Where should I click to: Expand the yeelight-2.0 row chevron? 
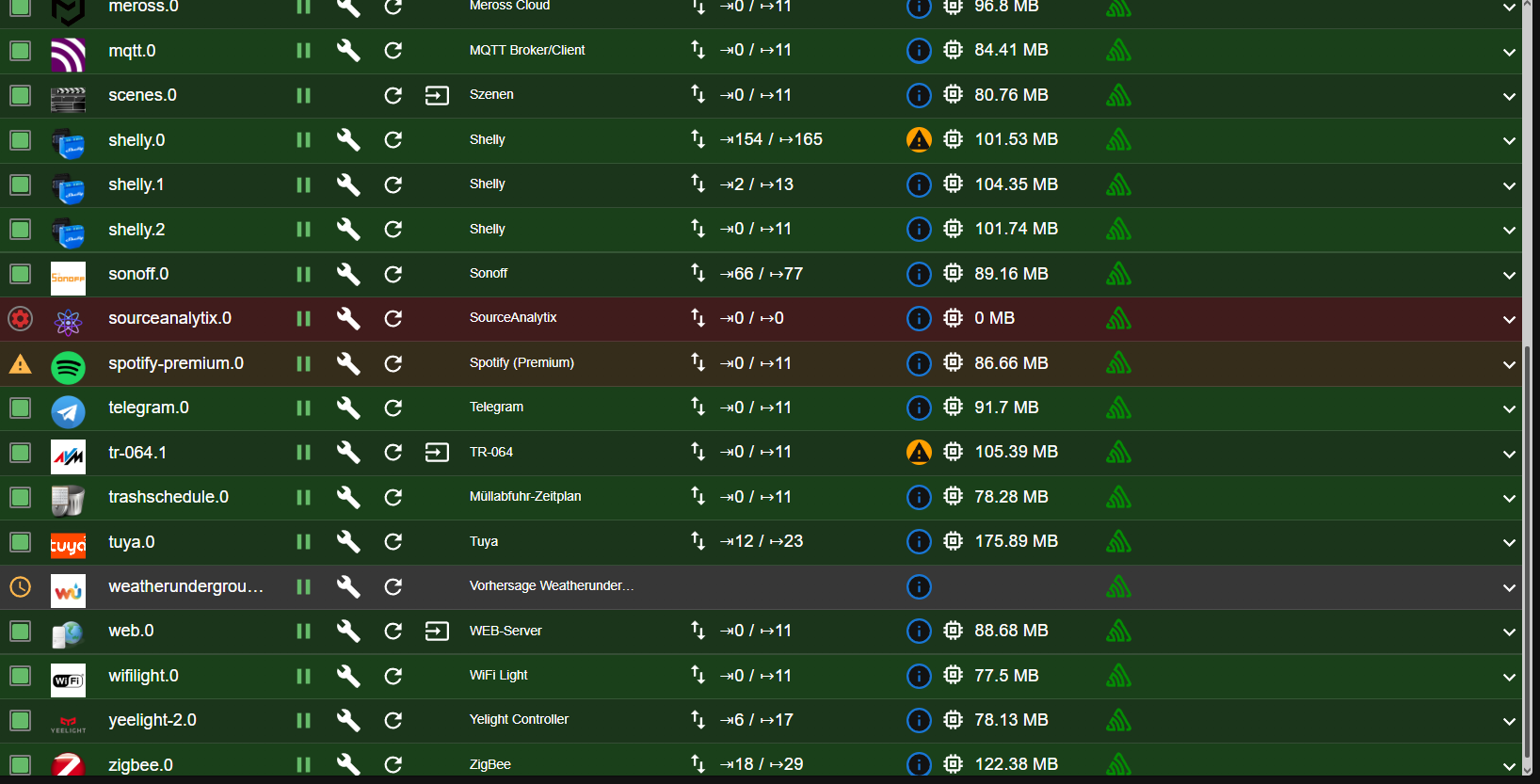click(1509, 722)
